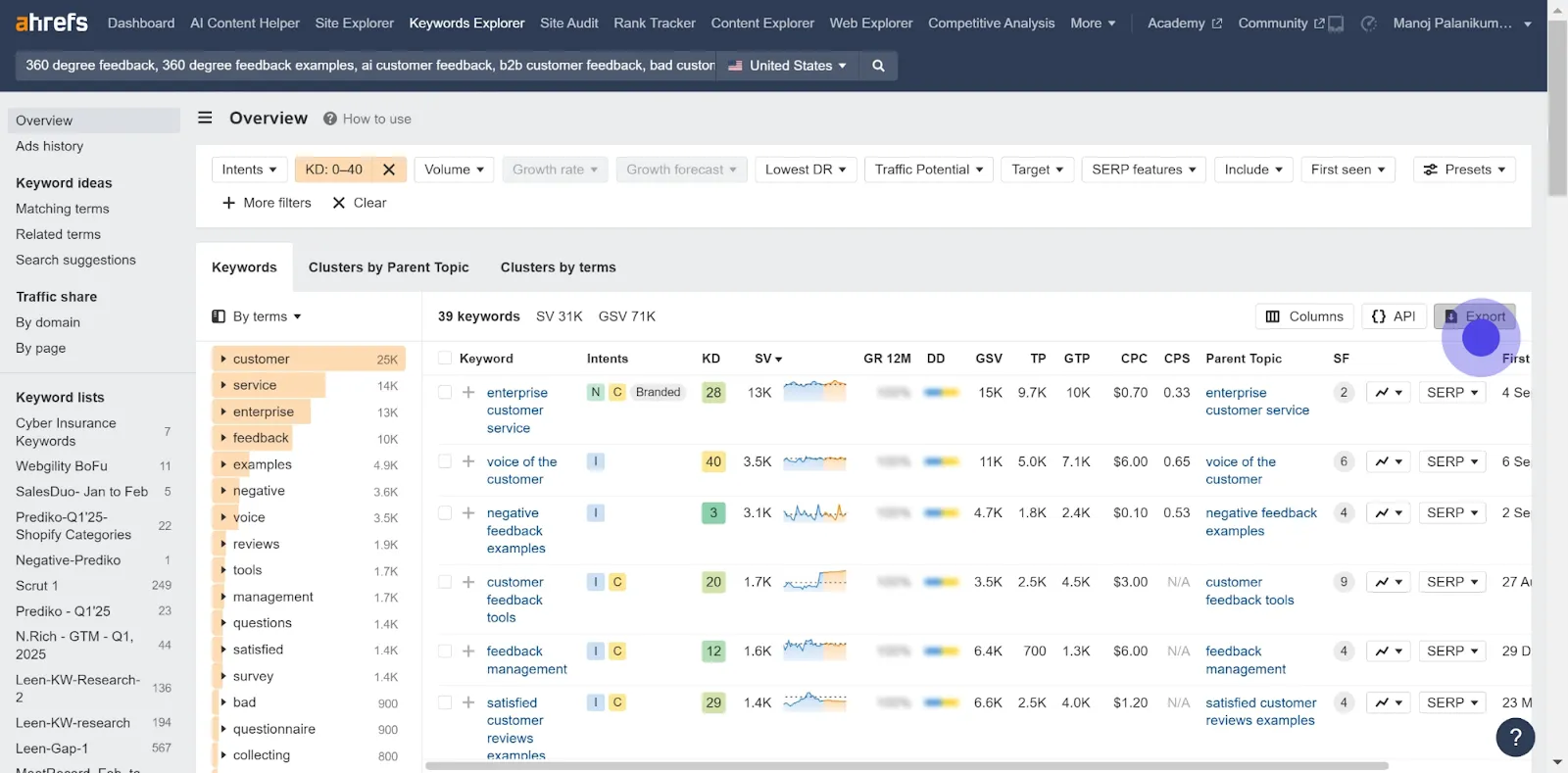Add satisfied customer reviews examples to list
Screen dimensions: 1568x773
468,702
